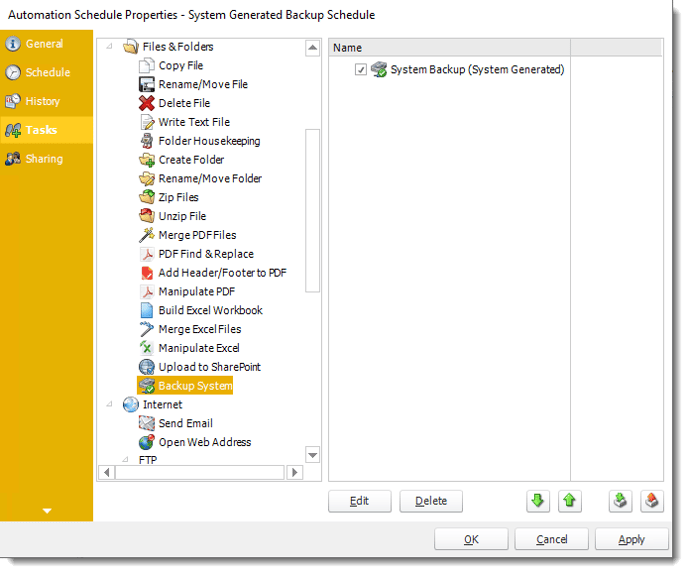
Task: Open the General tab
Action: point(47,44)
